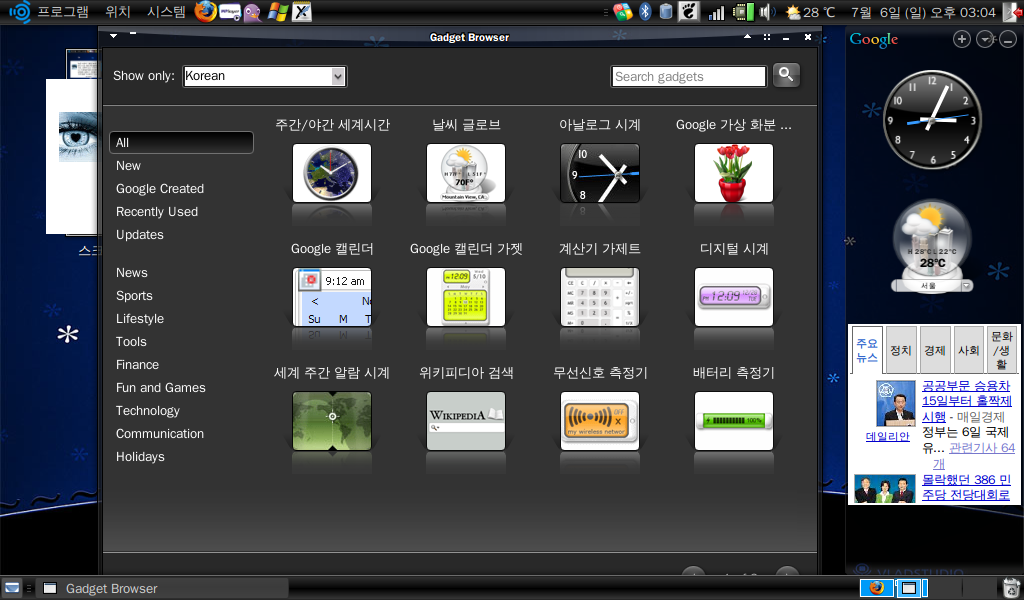This screenshot has height=600, width=1024.
Task: Open the 위치 places menu
Action: click(118, 12)
